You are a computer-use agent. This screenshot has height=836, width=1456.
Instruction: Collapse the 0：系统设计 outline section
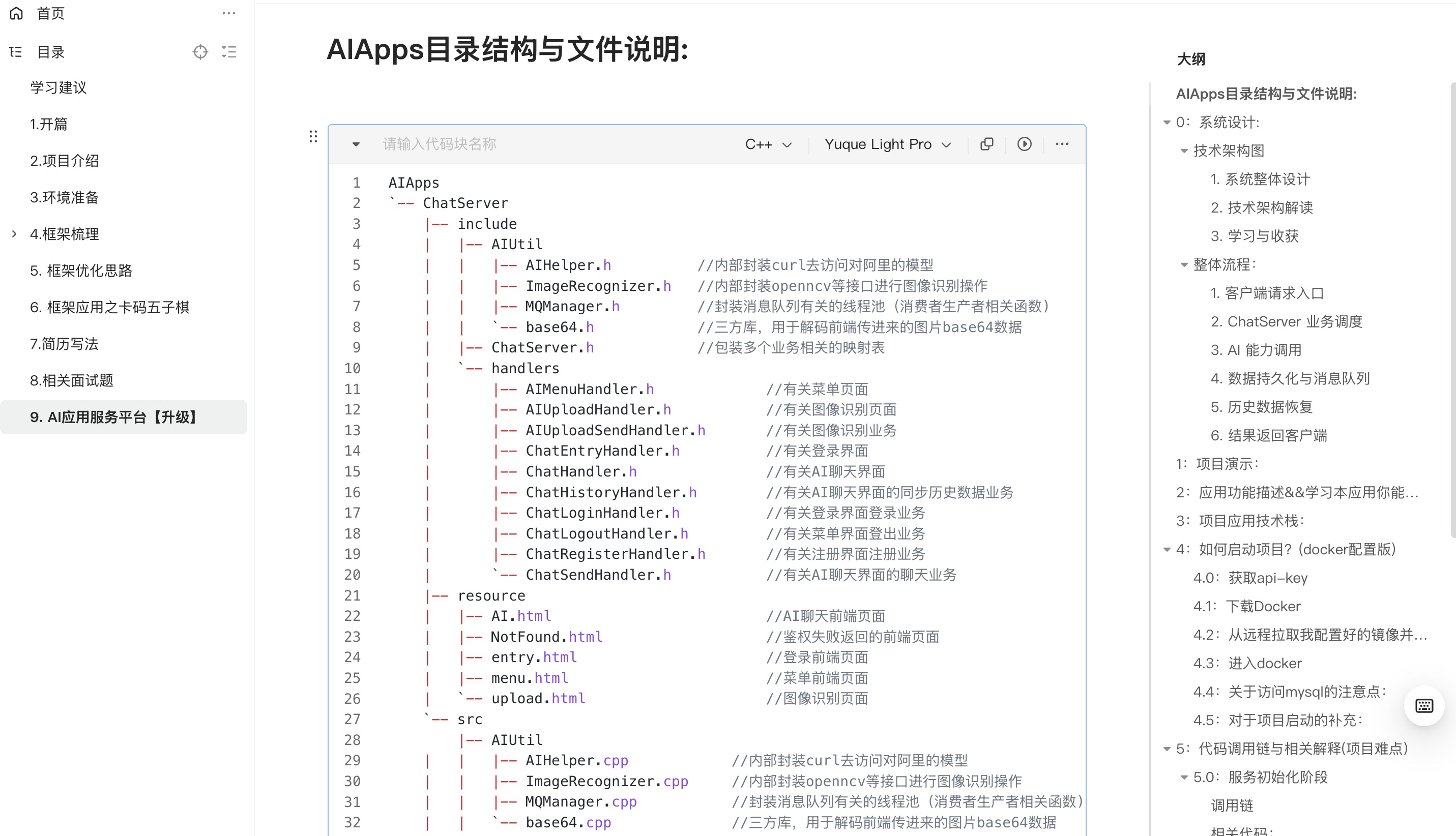pyautogui.click(x=1167, y=123)
